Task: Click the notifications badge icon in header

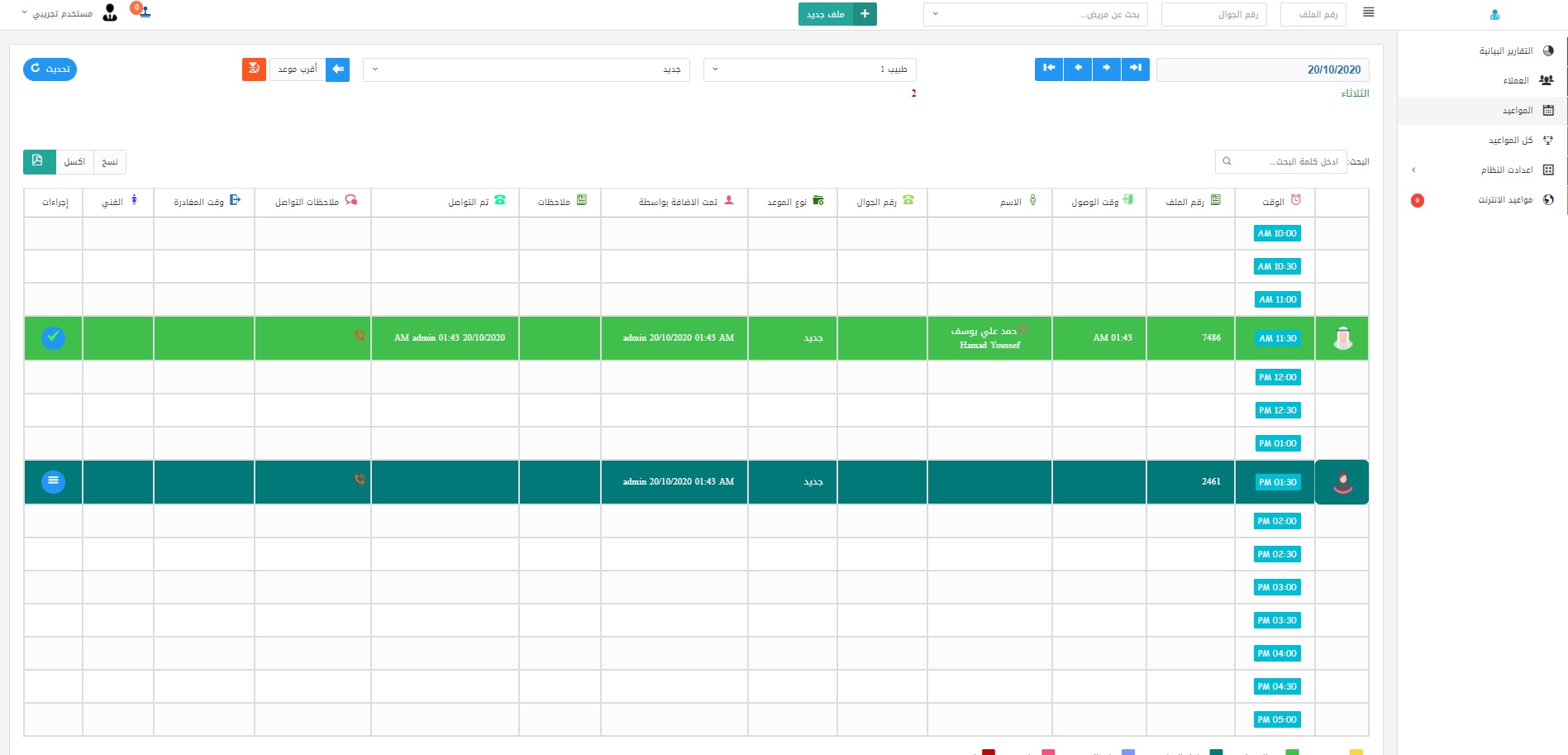Action: pyautogui.click(x=141, y=11)
